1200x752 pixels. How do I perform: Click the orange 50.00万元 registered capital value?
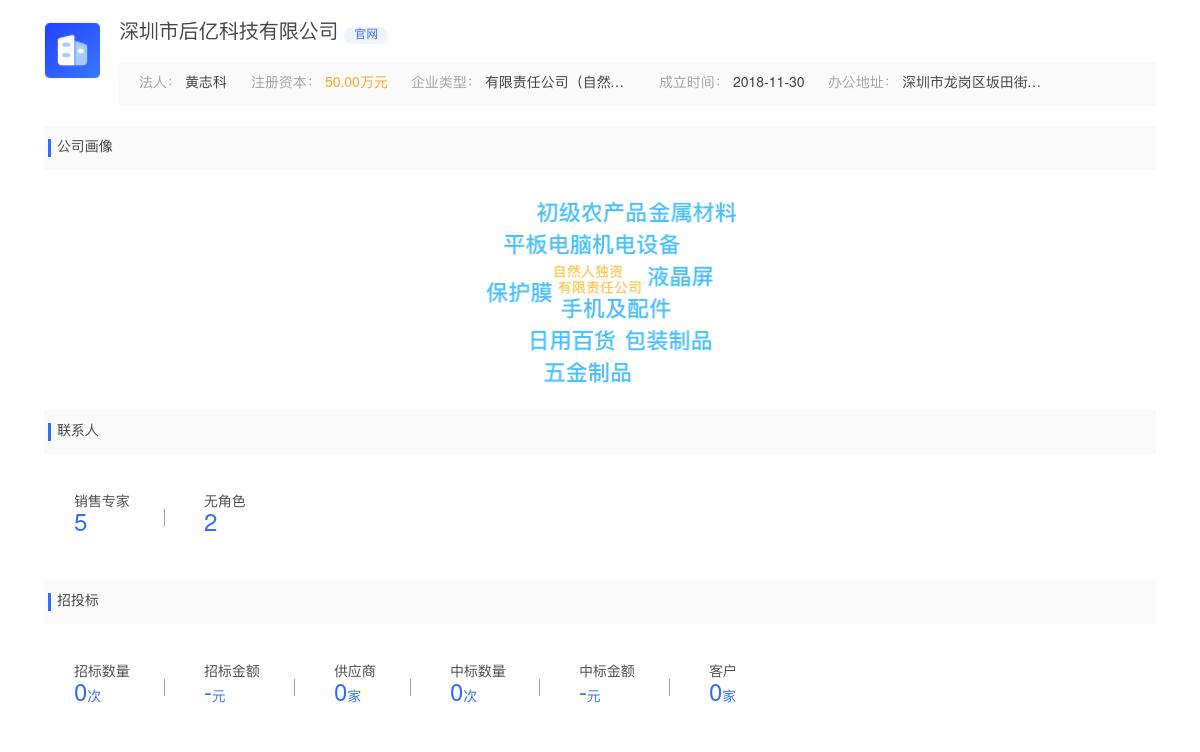coord(356,83)
